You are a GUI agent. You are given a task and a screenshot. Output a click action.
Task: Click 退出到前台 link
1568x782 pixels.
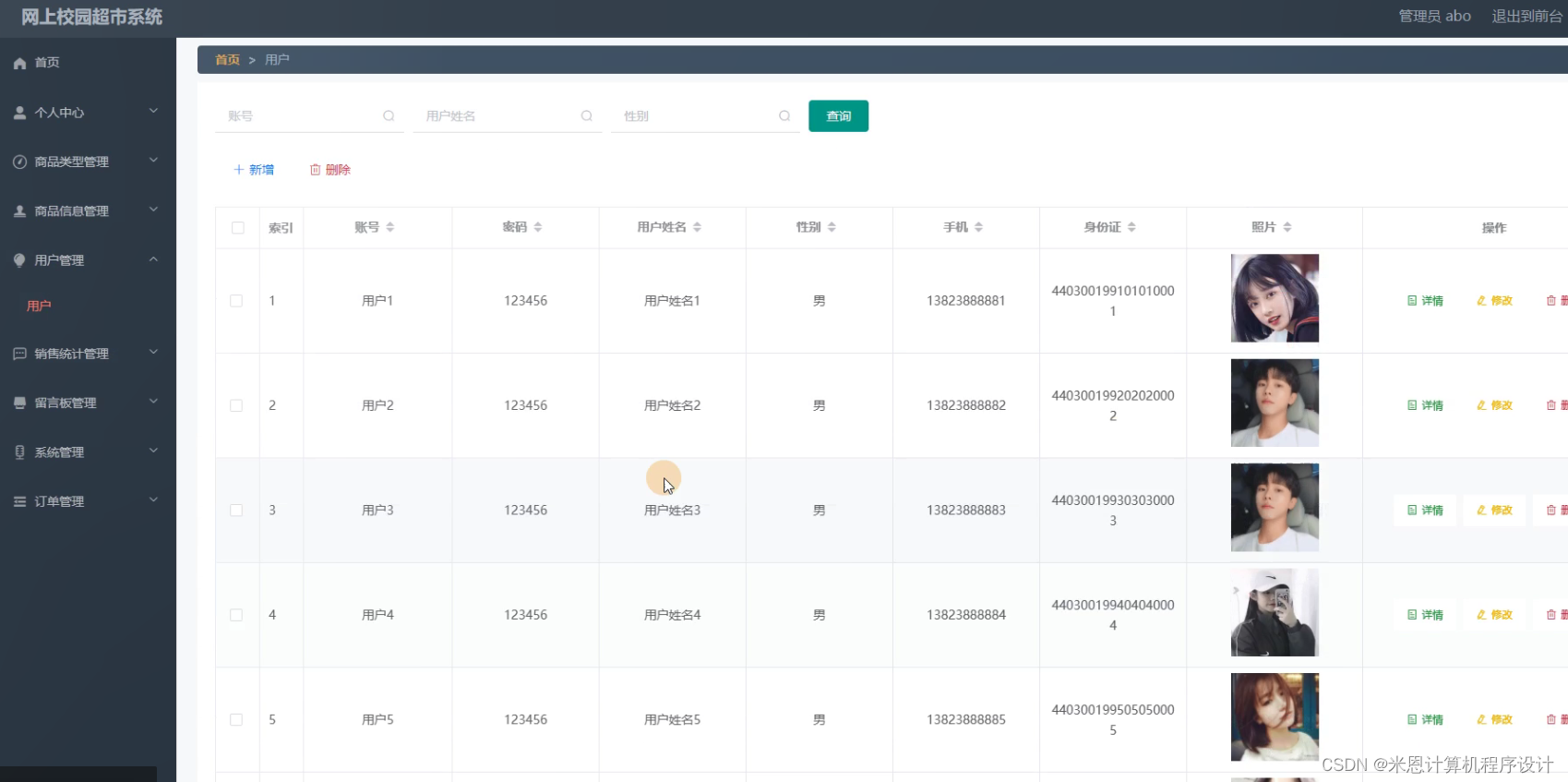point(1527,17)
